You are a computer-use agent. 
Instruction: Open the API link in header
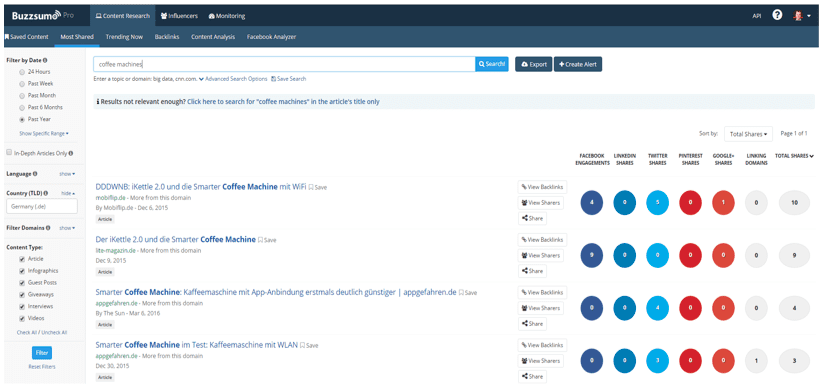click(x=757, y=16)
